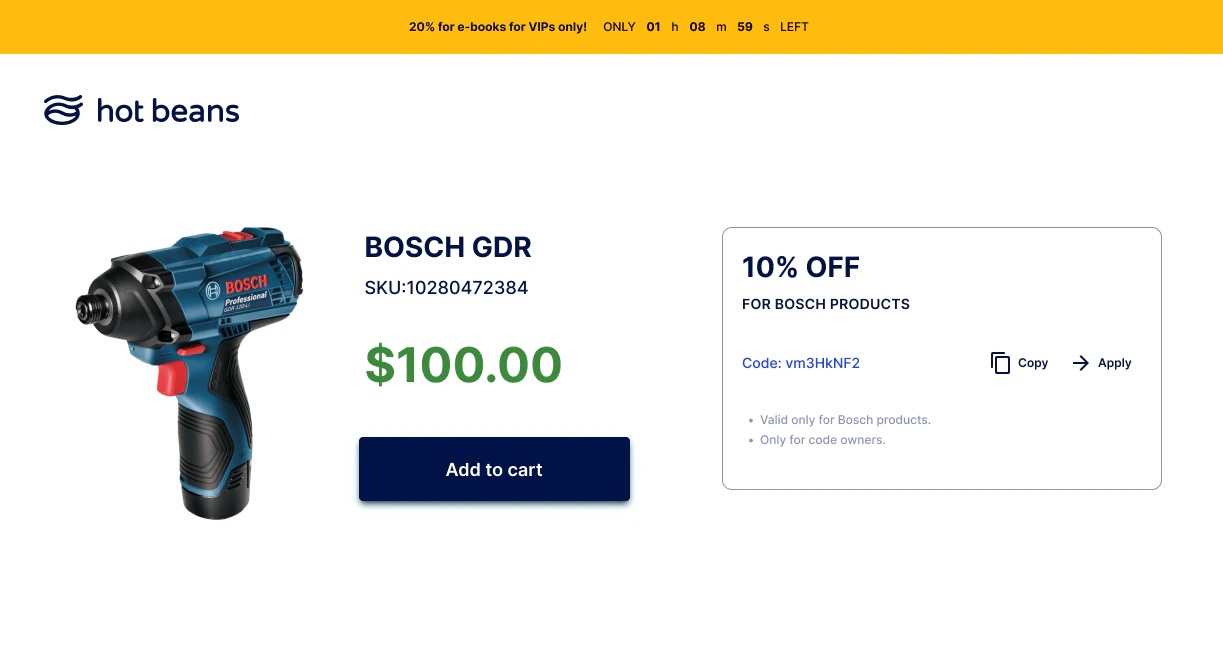The image size is (1223, 647).
Task: Click the 10% OFF heading on the coupon card
Action: coord(800,267)
